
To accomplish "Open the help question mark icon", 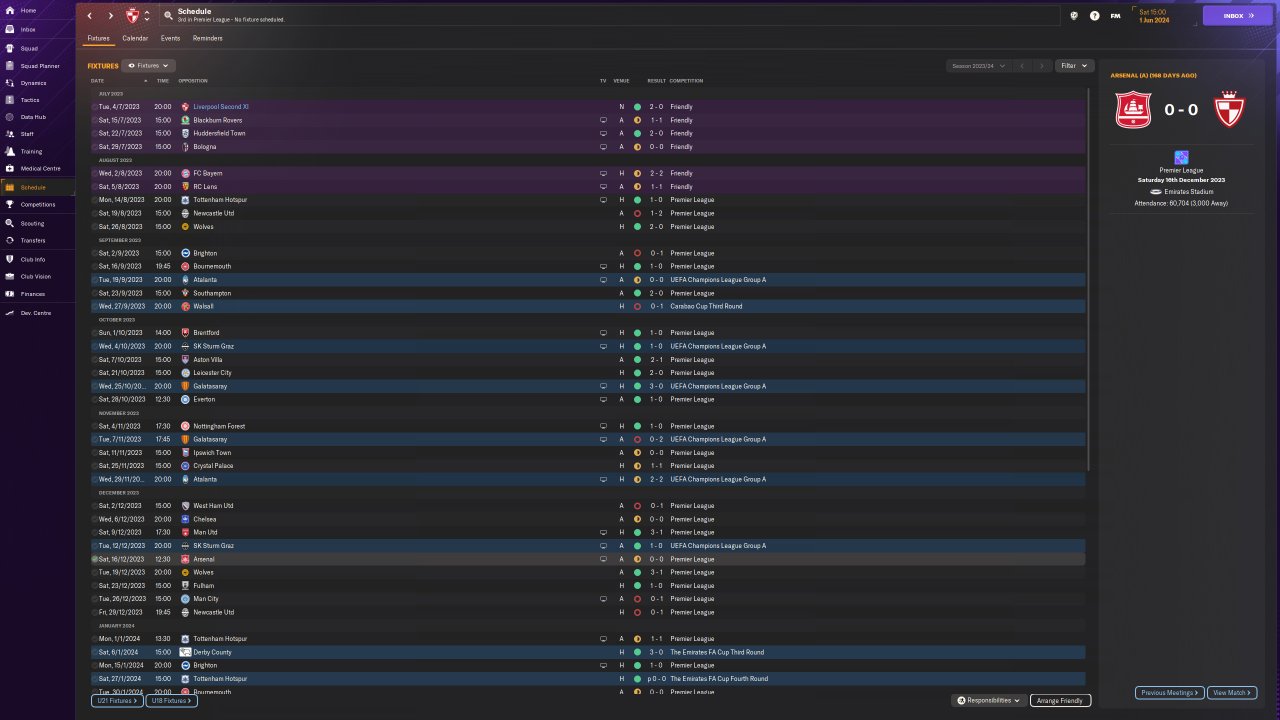I will pyautogui.click(x=1095, y=16).
